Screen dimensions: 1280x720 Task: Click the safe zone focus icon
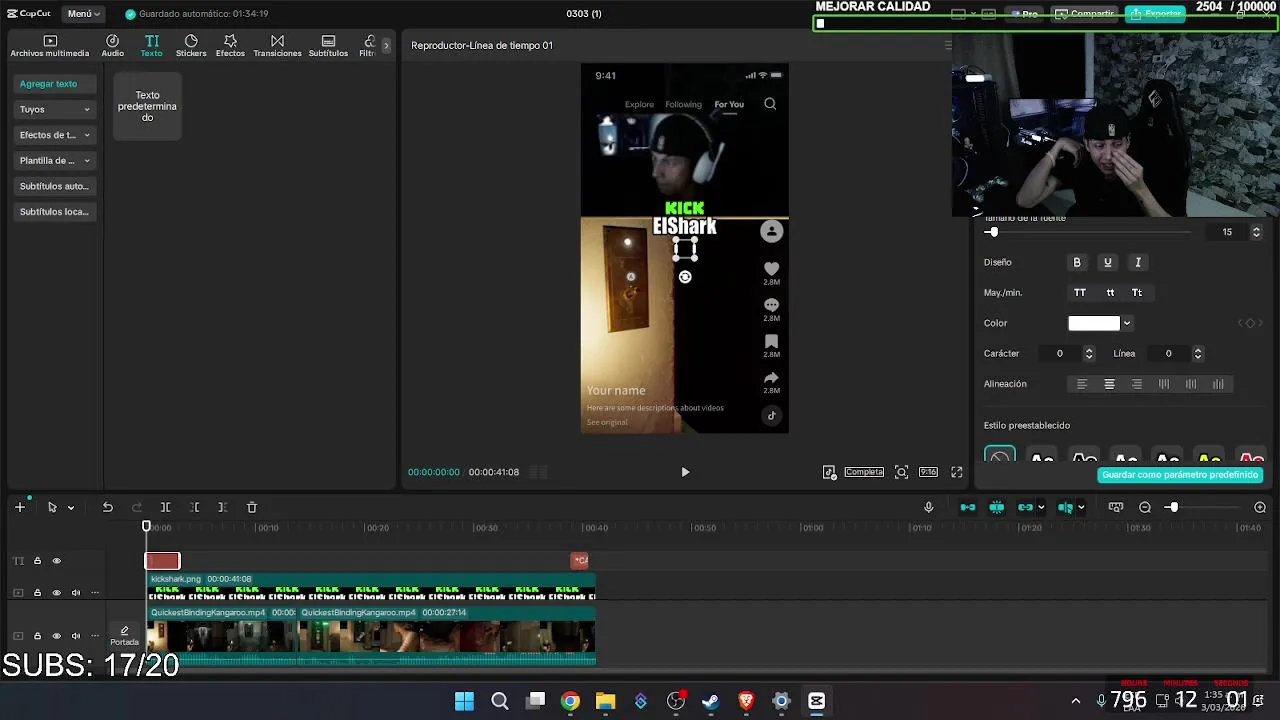901,472
